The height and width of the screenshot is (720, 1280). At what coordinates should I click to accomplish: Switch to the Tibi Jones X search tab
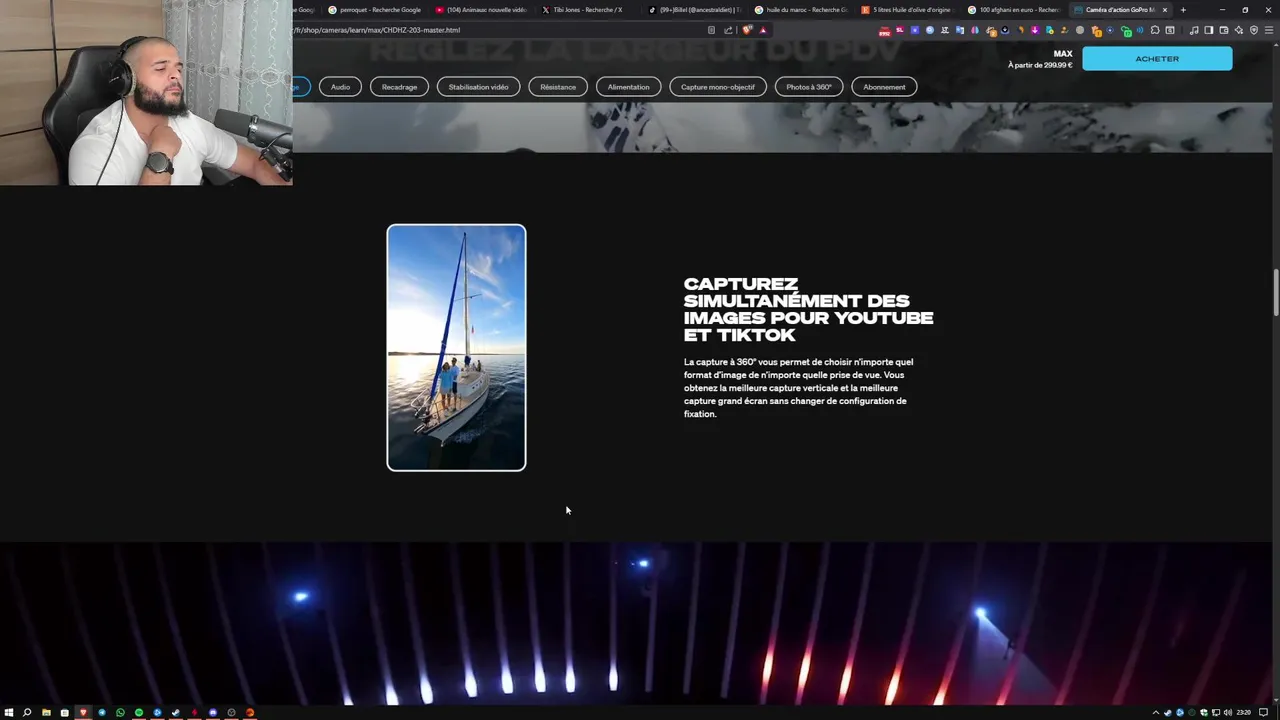[x=587, y=10]
